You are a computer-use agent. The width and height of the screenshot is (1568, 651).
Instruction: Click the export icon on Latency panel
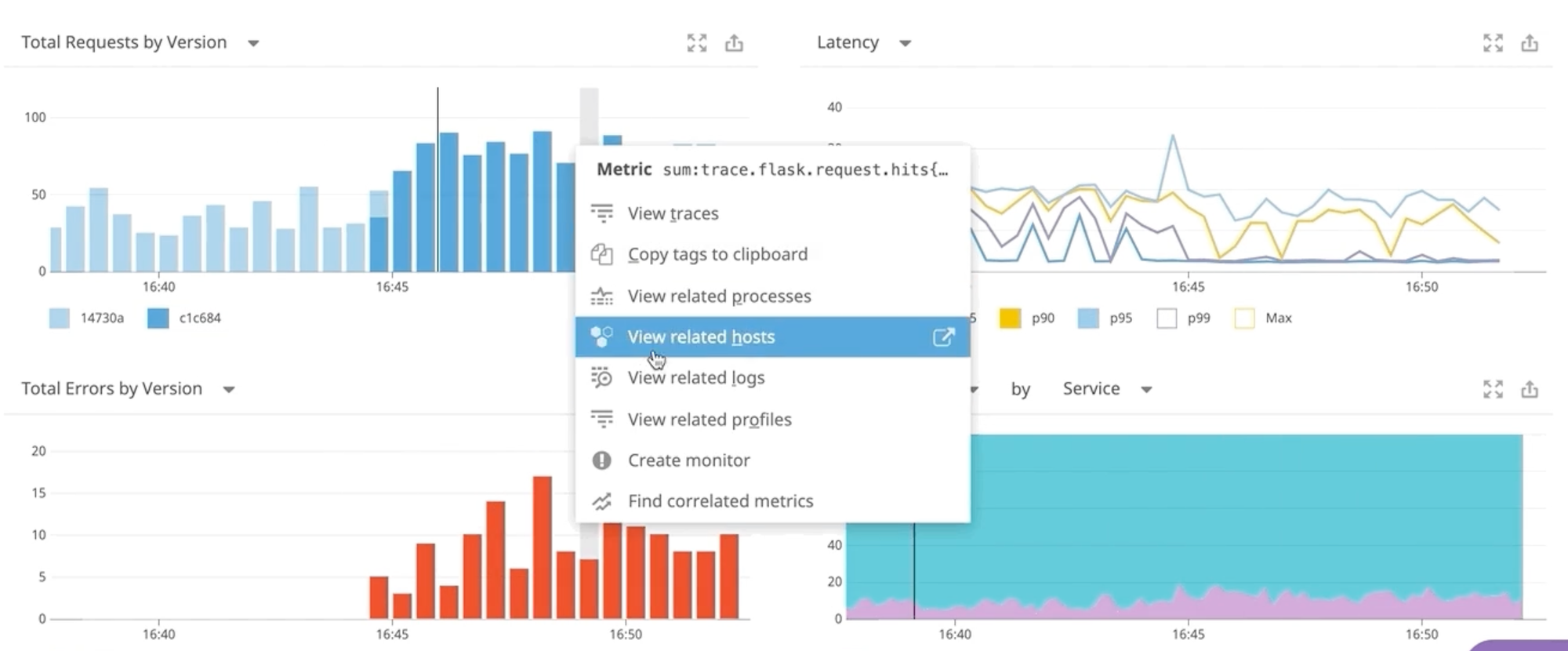tap(1530, 43)
